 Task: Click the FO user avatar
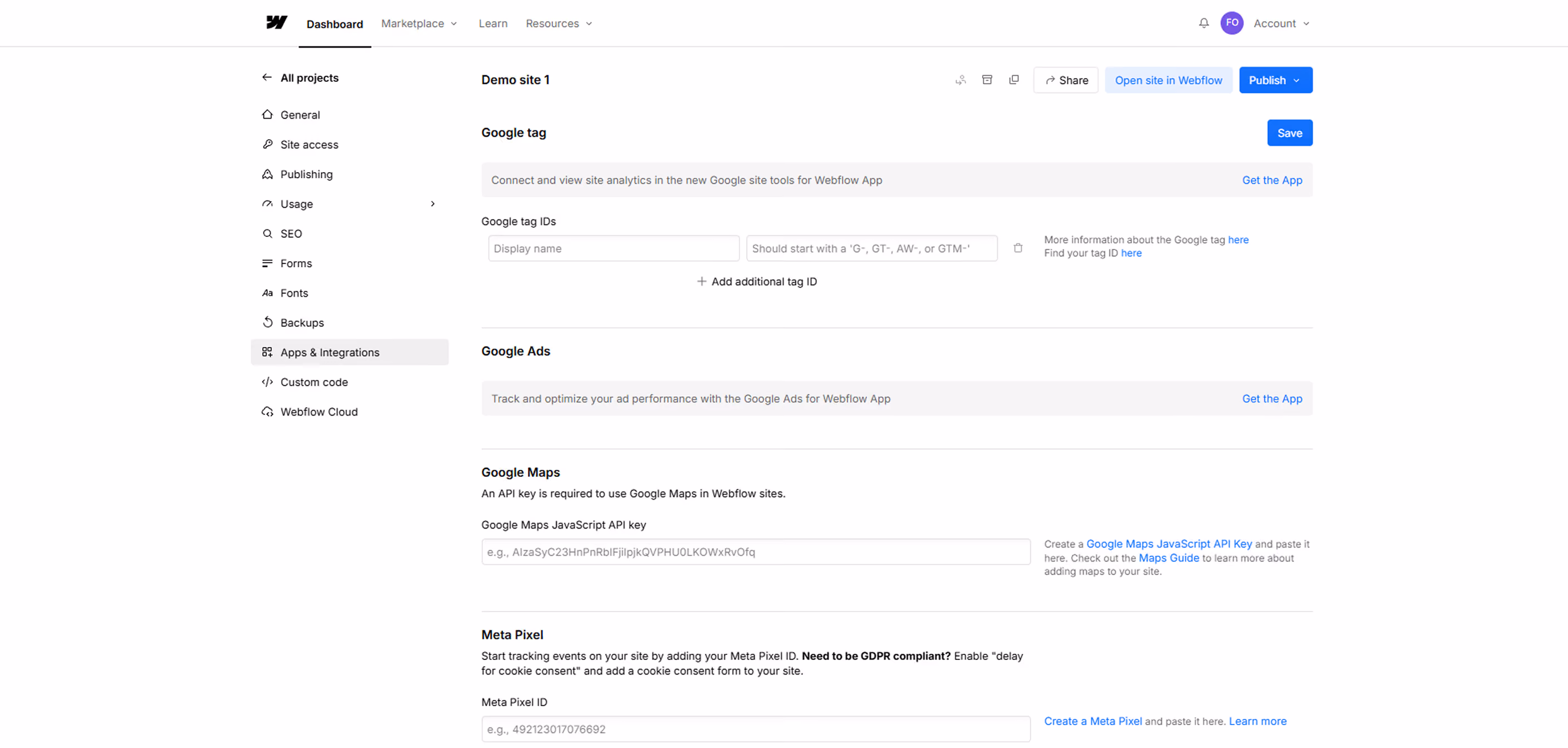pyautogui.click(x=1231, y=23)
